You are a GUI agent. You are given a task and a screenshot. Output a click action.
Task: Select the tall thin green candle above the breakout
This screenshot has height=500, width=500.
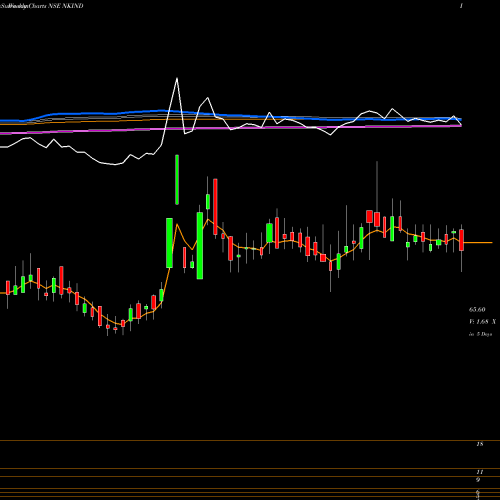177,179
